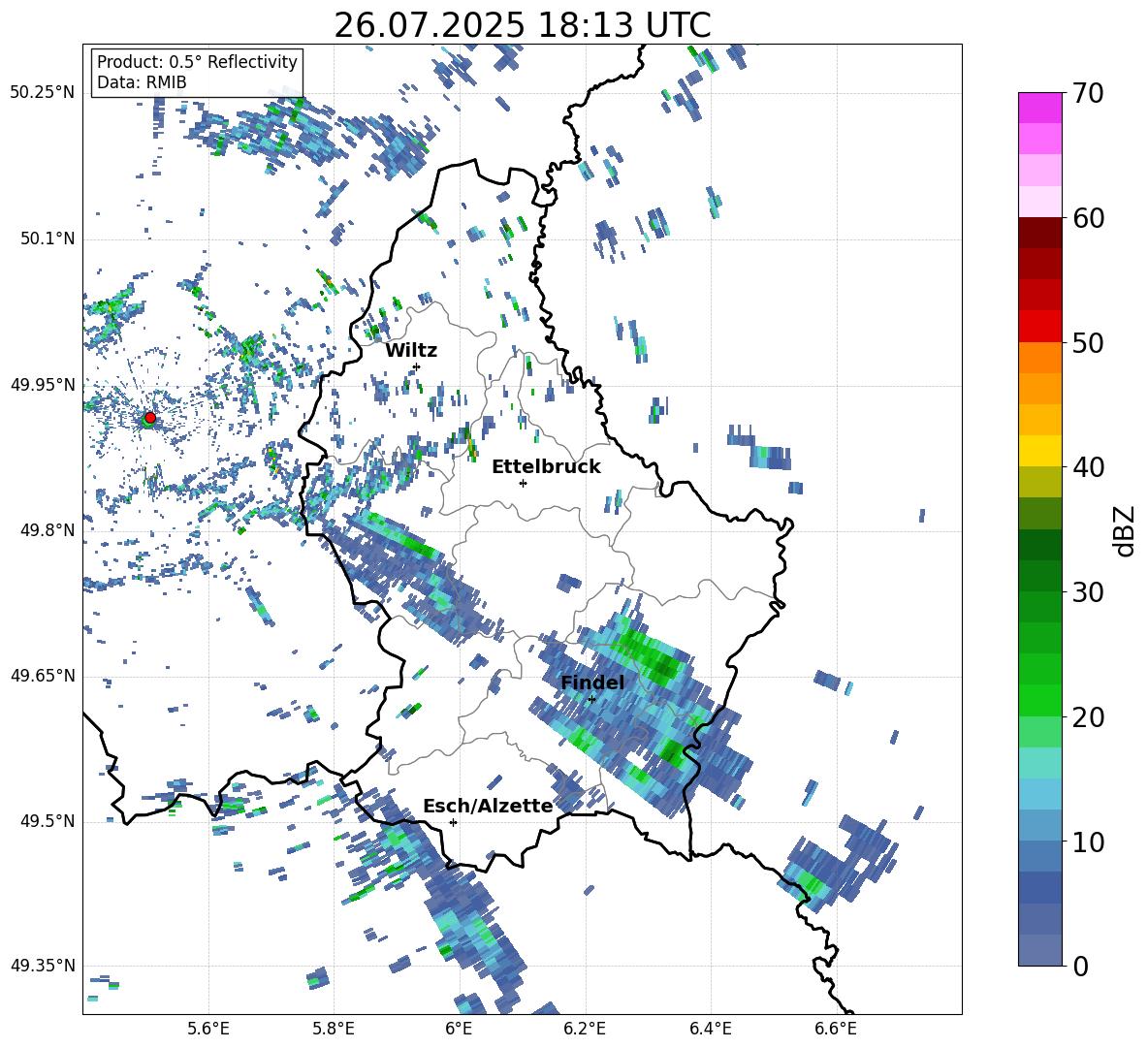Click the 'Product: 0.5° Reflectivity' text
Viewport: 1148px width, 1048px height.
point(197,61)
